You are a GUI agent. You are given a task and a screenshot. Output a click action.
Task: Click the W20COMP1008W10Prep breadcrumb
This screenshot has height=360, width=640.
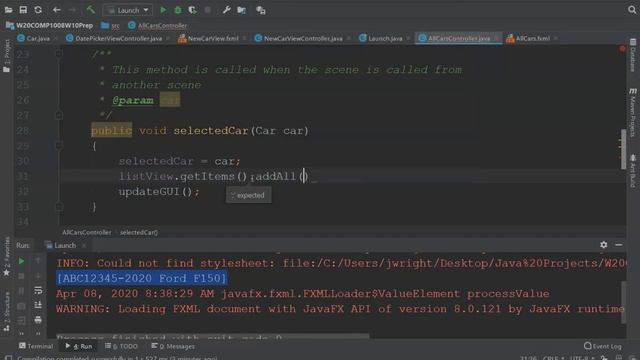[x=49, y=25]
